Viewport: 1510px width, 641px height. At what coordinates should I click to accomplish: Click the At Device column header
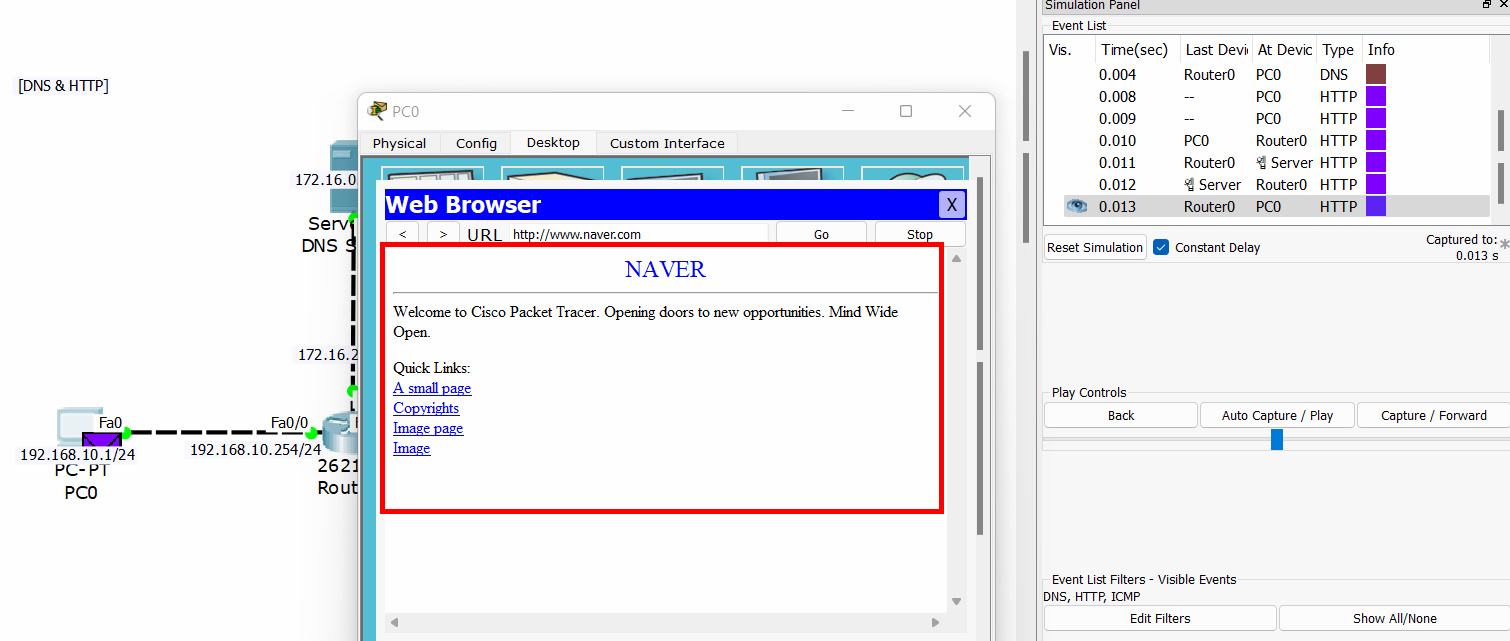click(x=1285, y=50)
